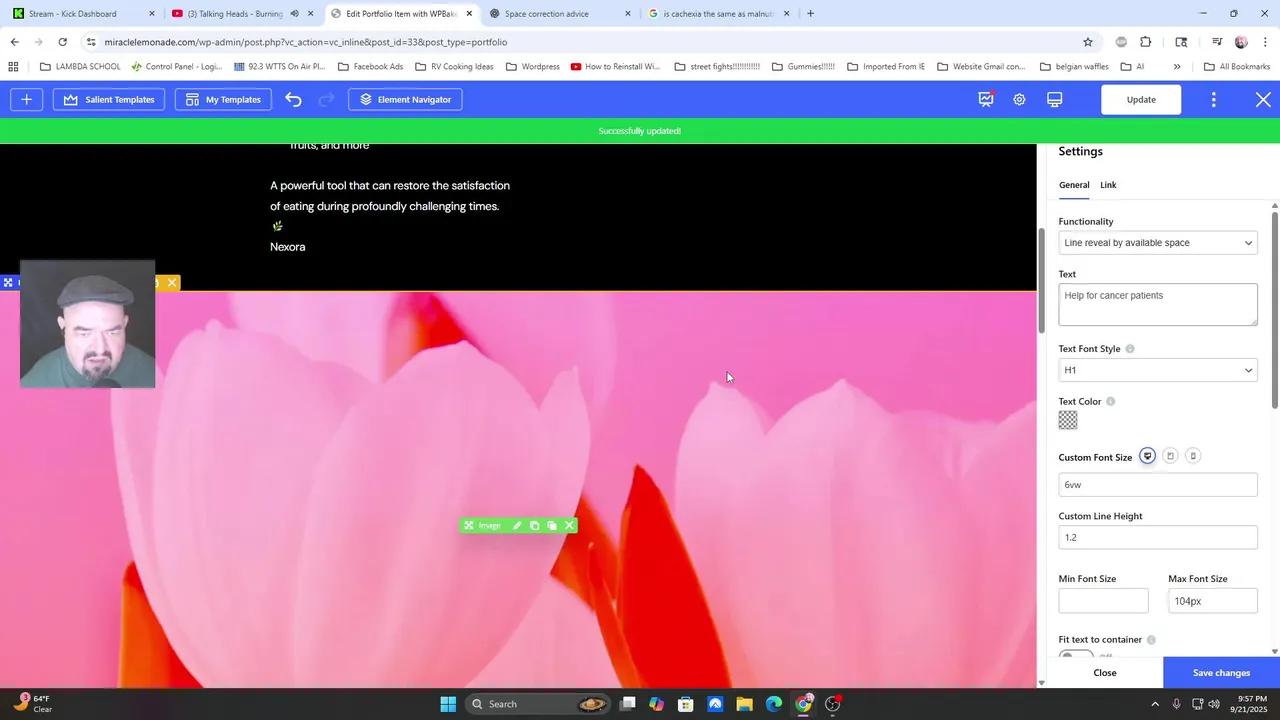Switch to the cachexia Google search tab

(x=719, y=14)
